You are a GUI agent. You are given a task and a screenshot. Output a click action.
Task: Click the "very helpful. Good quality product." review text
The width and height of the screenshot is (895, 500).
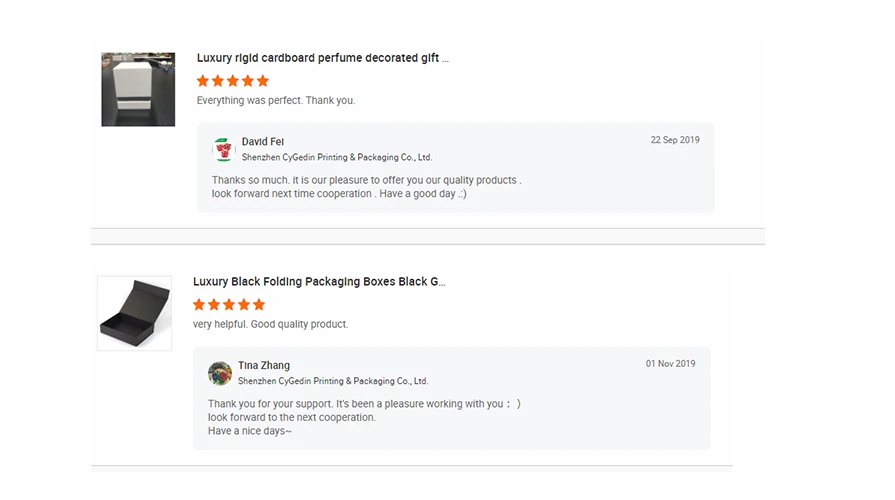click(271, 325)
